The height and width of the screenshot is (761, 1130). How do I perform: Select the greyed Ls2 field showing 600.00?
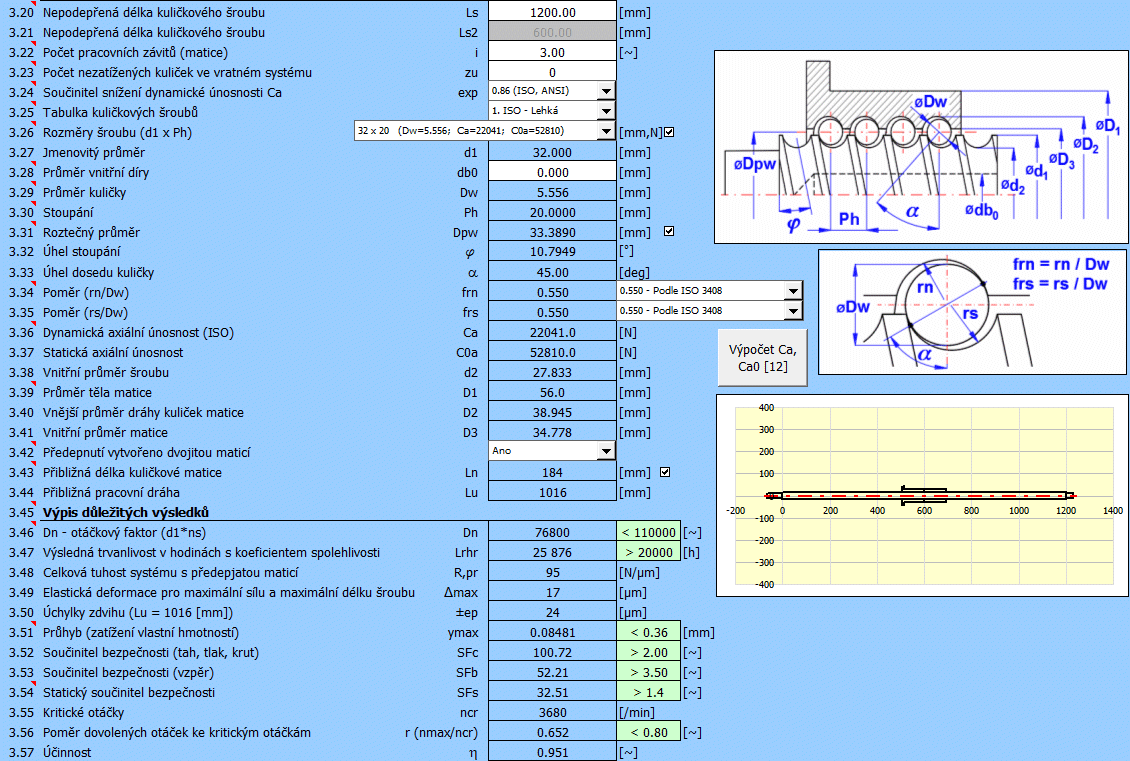pyautogui.click(x=553, y=32)
